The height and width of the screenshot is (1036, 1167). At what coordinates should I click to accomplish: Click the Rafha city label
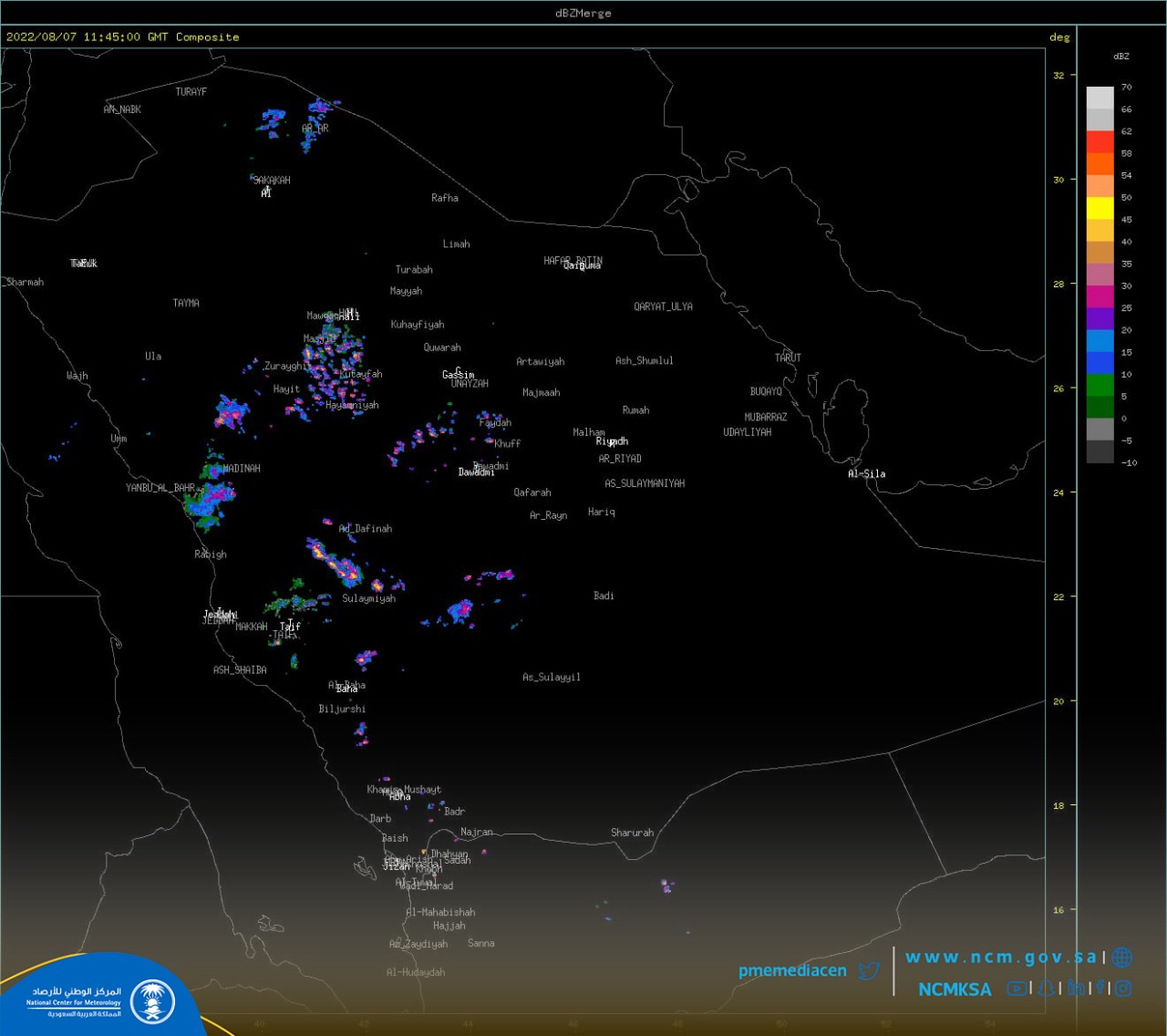[445, 198]
